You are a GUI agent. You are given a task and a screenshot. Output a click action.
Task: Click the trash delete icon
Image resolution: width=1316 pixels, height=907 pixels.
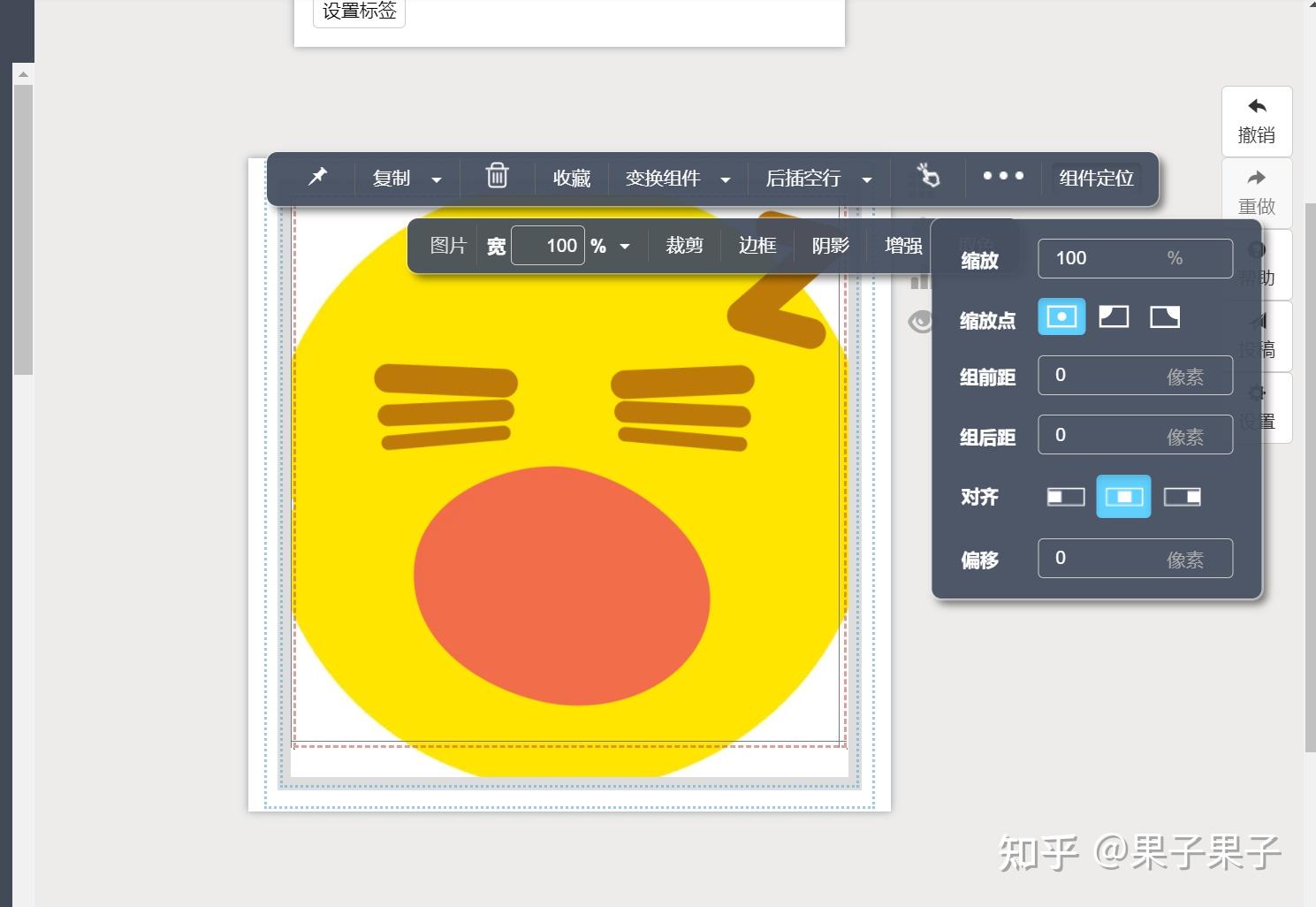[x=498, y=176]
